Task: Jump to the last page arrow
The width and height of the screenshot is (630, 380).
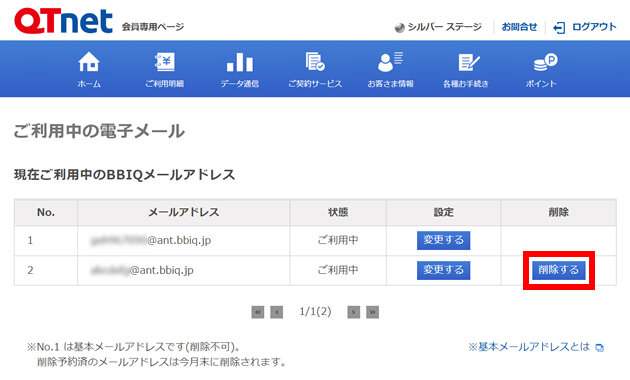Action: click(372, 312)
